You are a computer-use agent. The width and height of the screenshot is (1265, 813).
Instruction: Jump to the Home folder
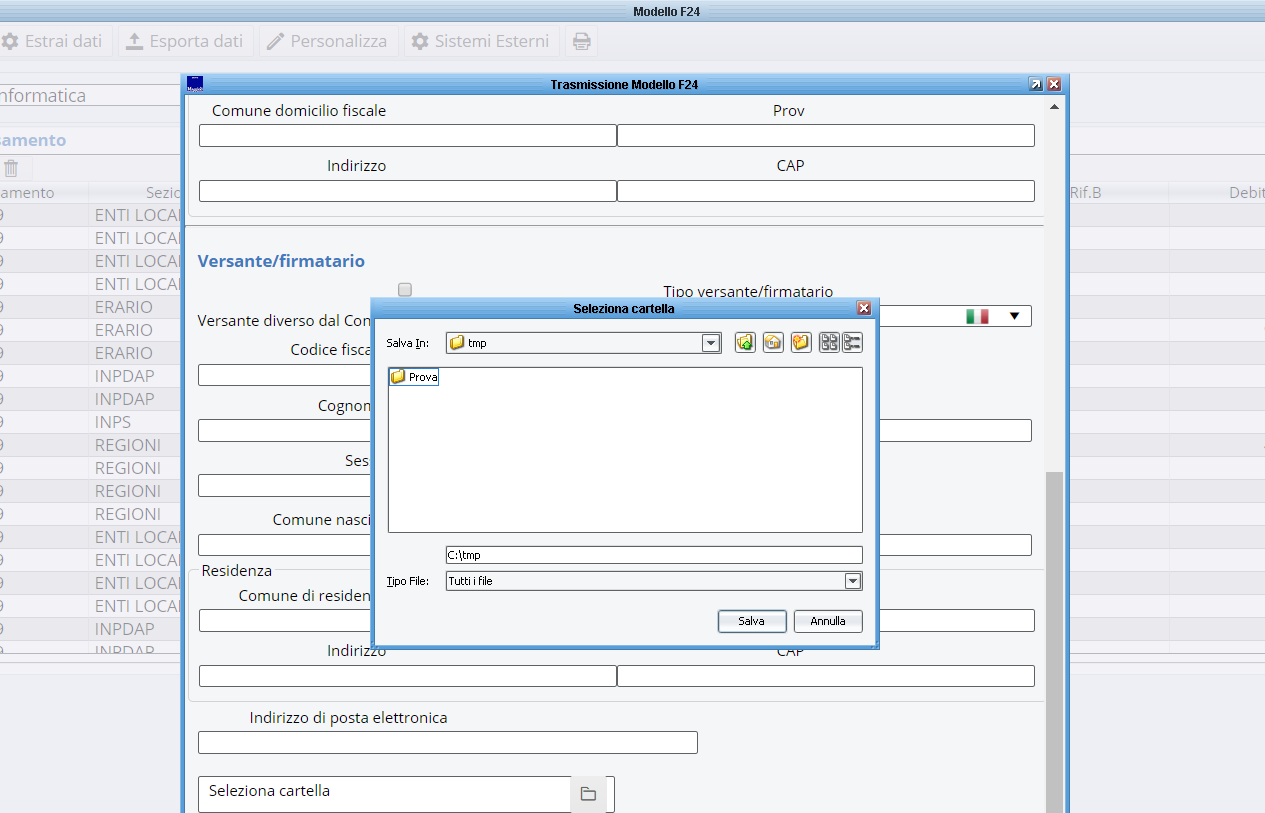[773, 343]
